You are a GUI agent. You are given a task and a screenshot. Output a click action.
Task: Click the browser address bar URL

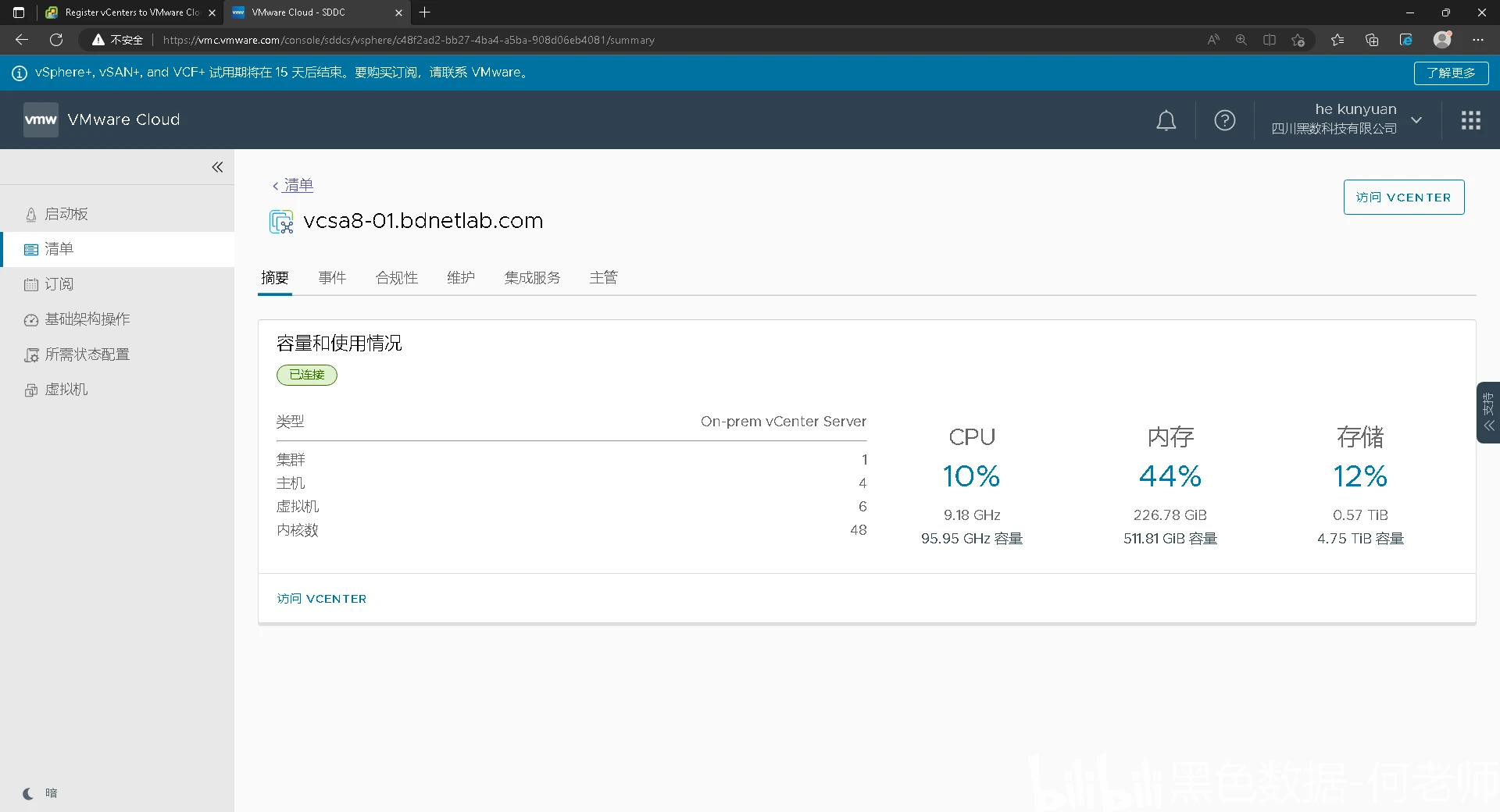409,40
